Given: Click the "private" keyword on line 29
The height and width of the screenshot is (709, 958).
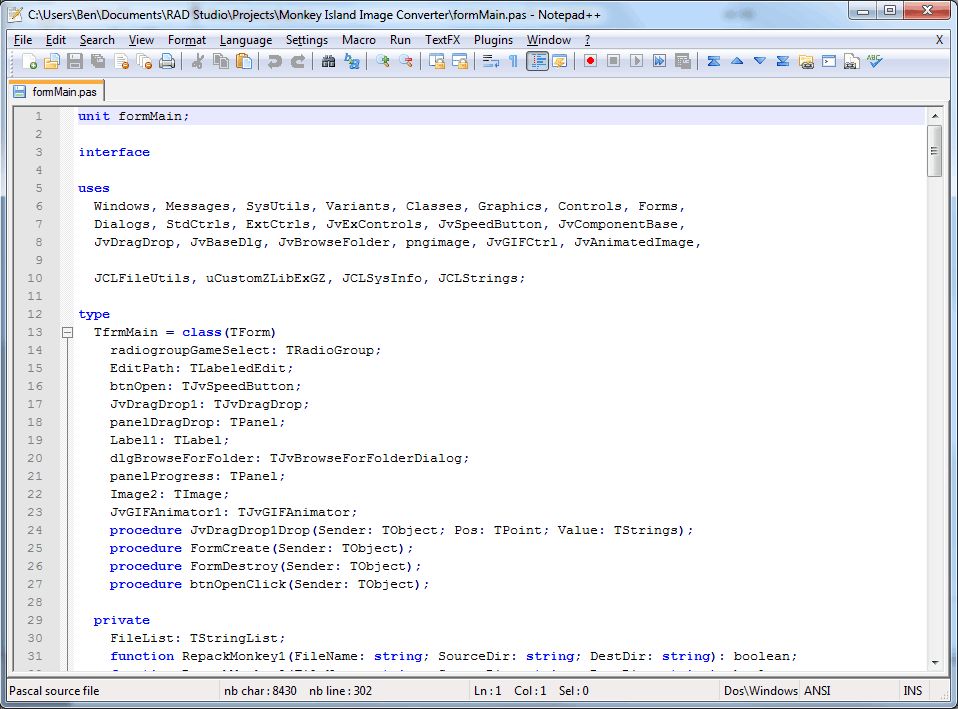Looking at the screenshot, I should tap(122, 620).
